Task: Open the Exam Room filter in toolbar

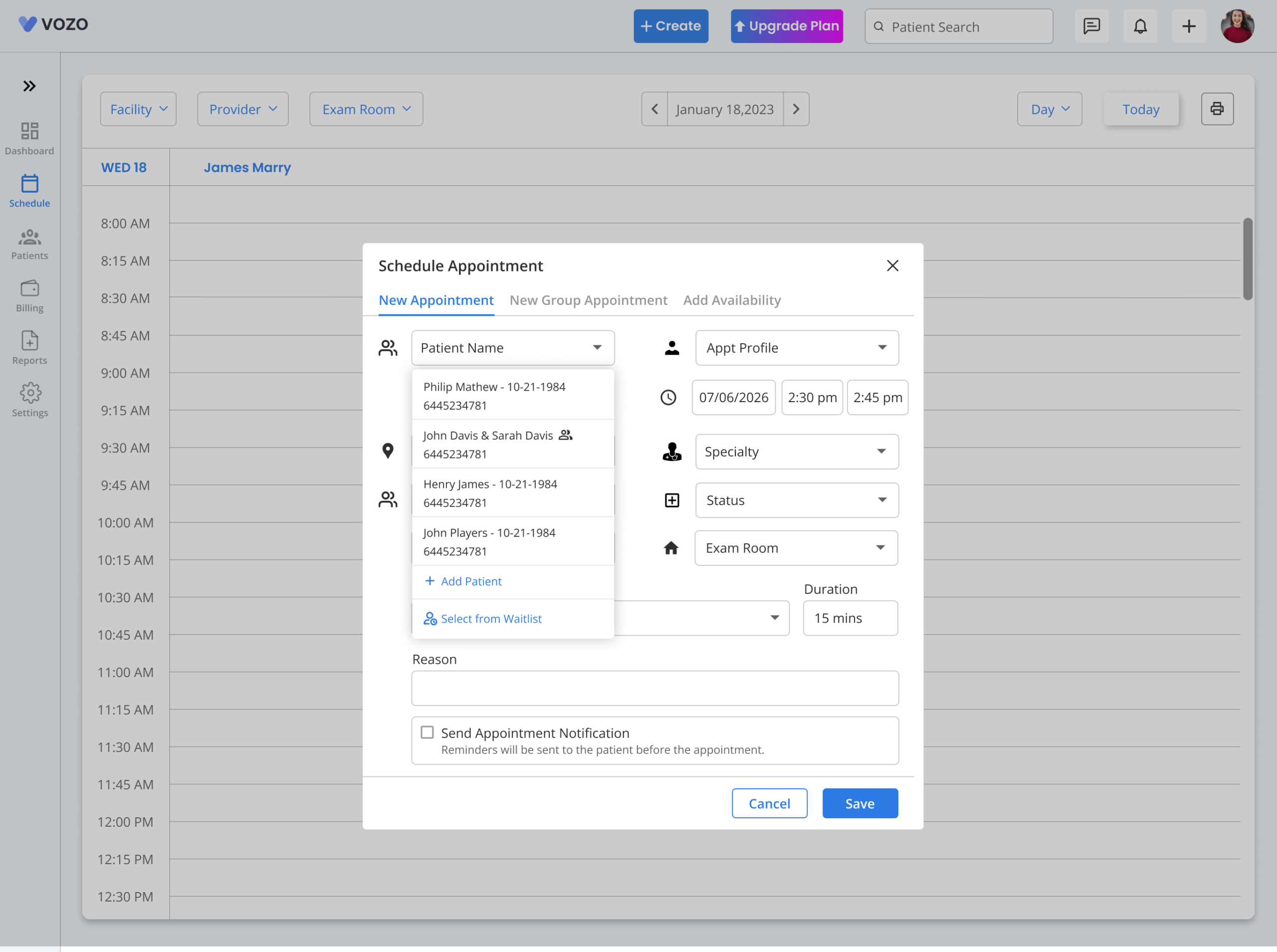Action: [x=366, y=109]
